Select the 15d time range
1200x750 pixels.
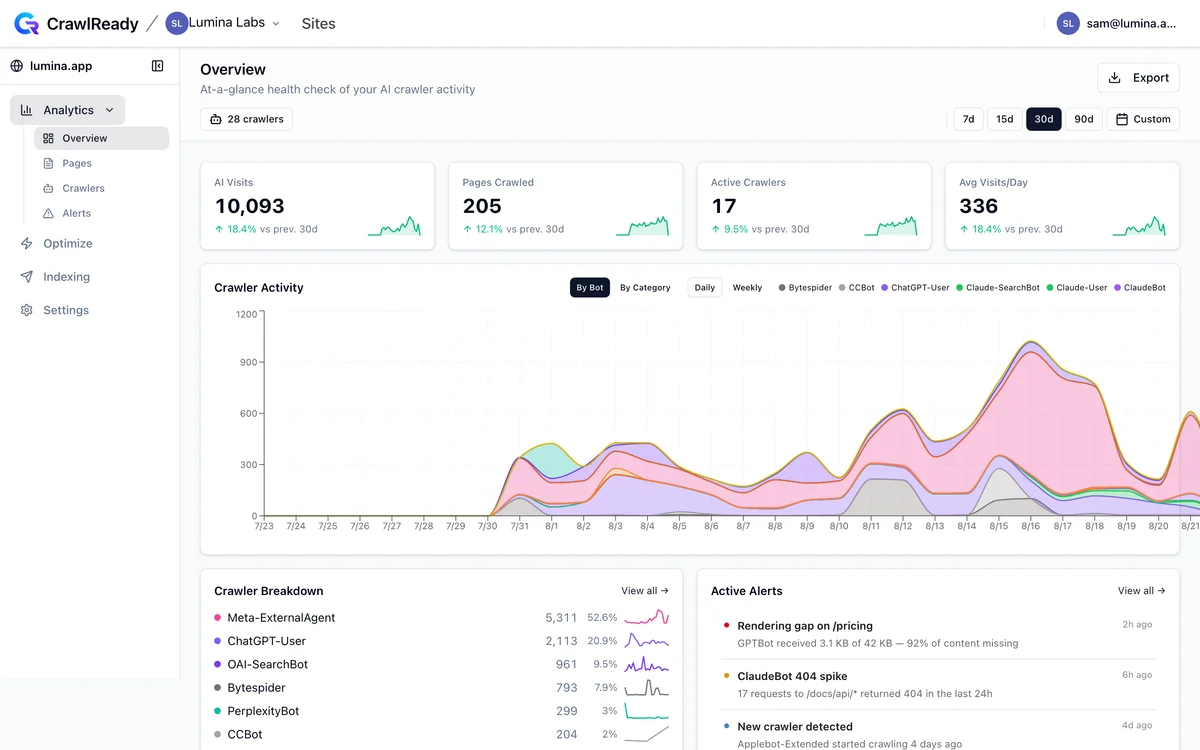pos(1004,119)
